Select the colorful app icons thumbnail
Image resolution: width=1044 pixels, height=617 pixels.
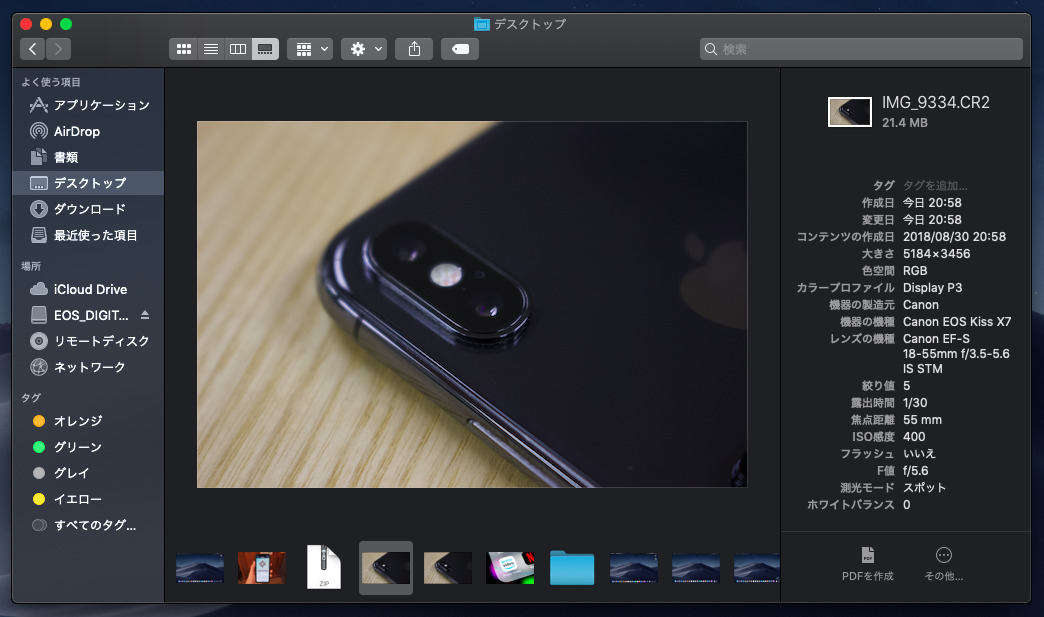(x=510, y=568)
